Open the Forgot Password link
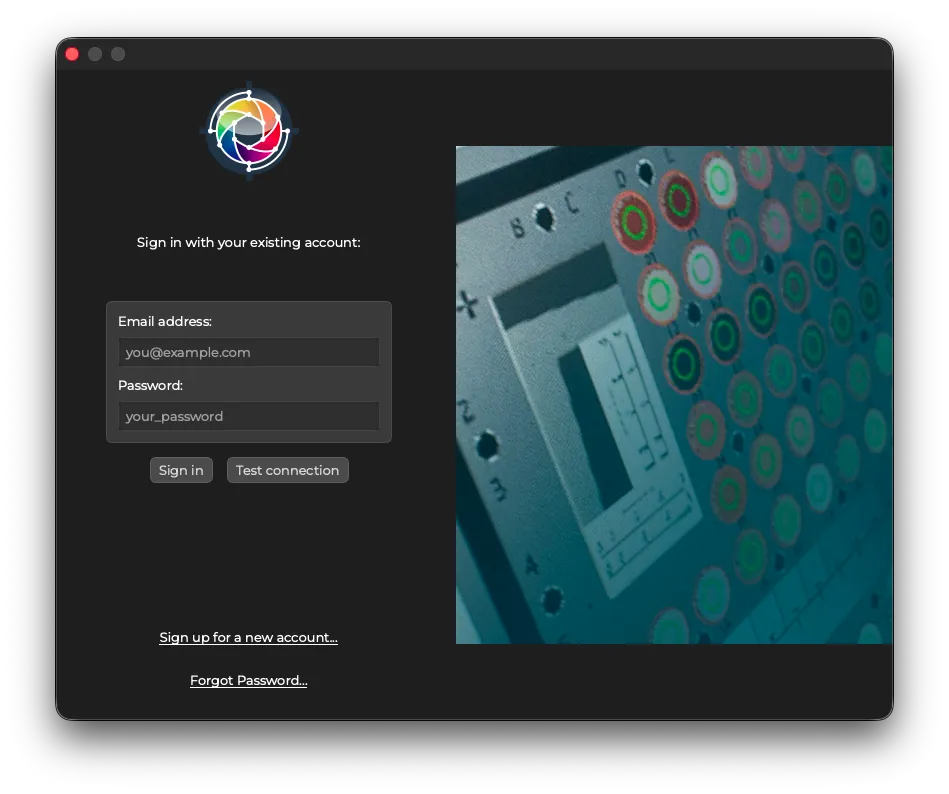The image size is (949, 794). [x=249, y=680]
